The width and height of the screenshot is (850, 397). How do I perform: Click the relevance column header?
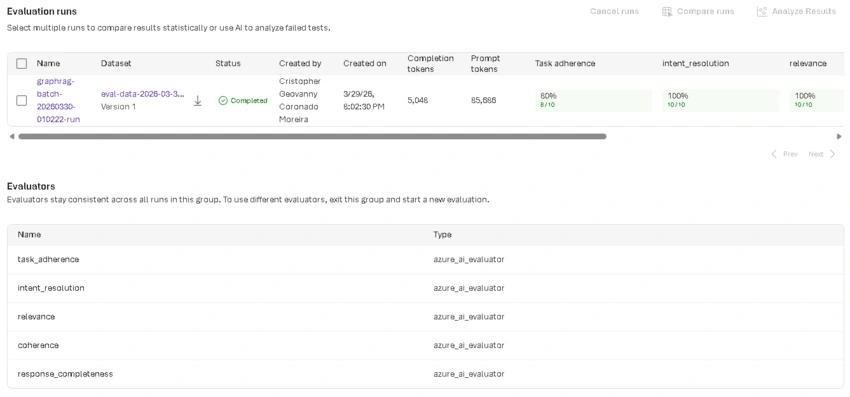click(x=808, y=63)
